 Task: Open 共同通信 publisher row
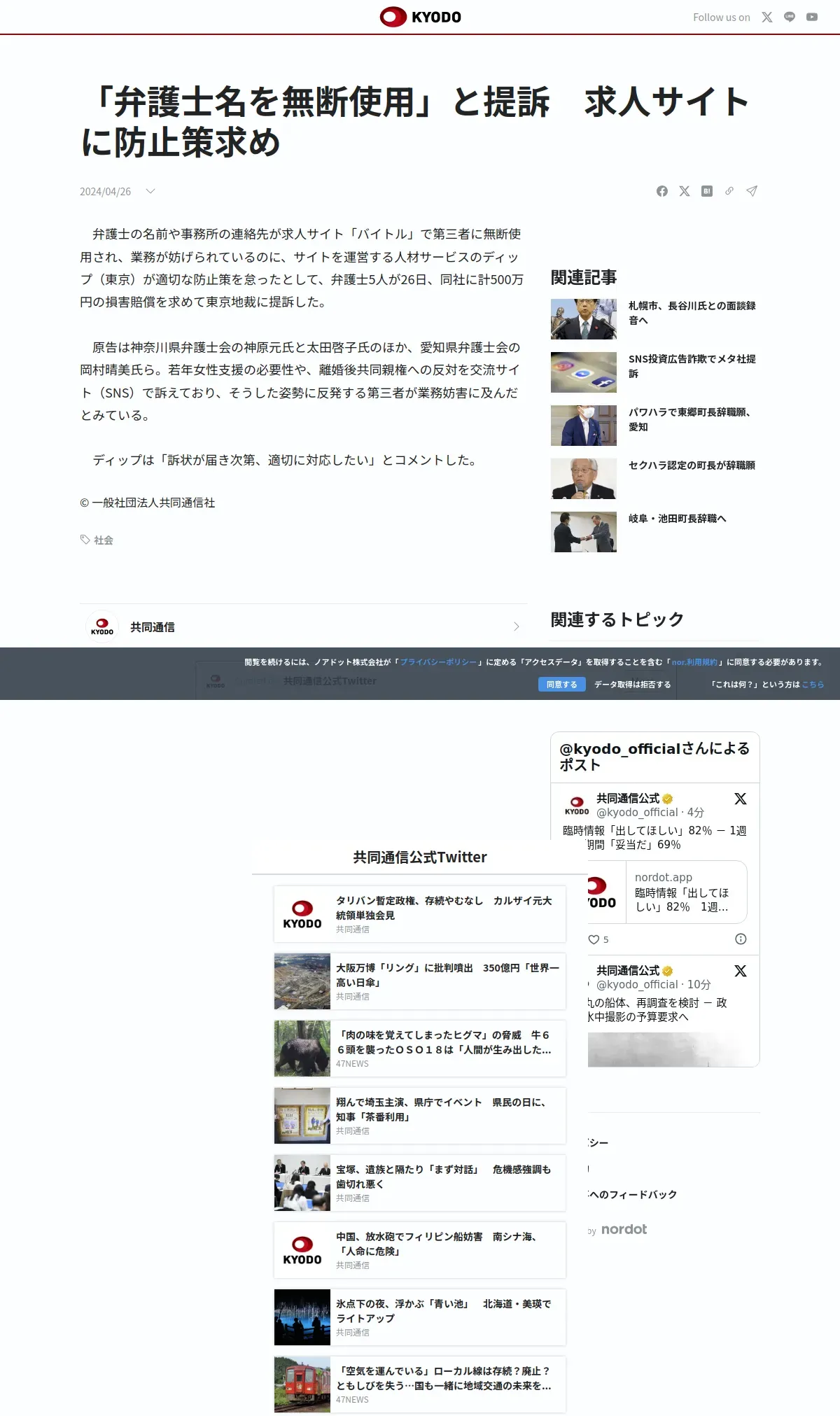tap(304, 626)
